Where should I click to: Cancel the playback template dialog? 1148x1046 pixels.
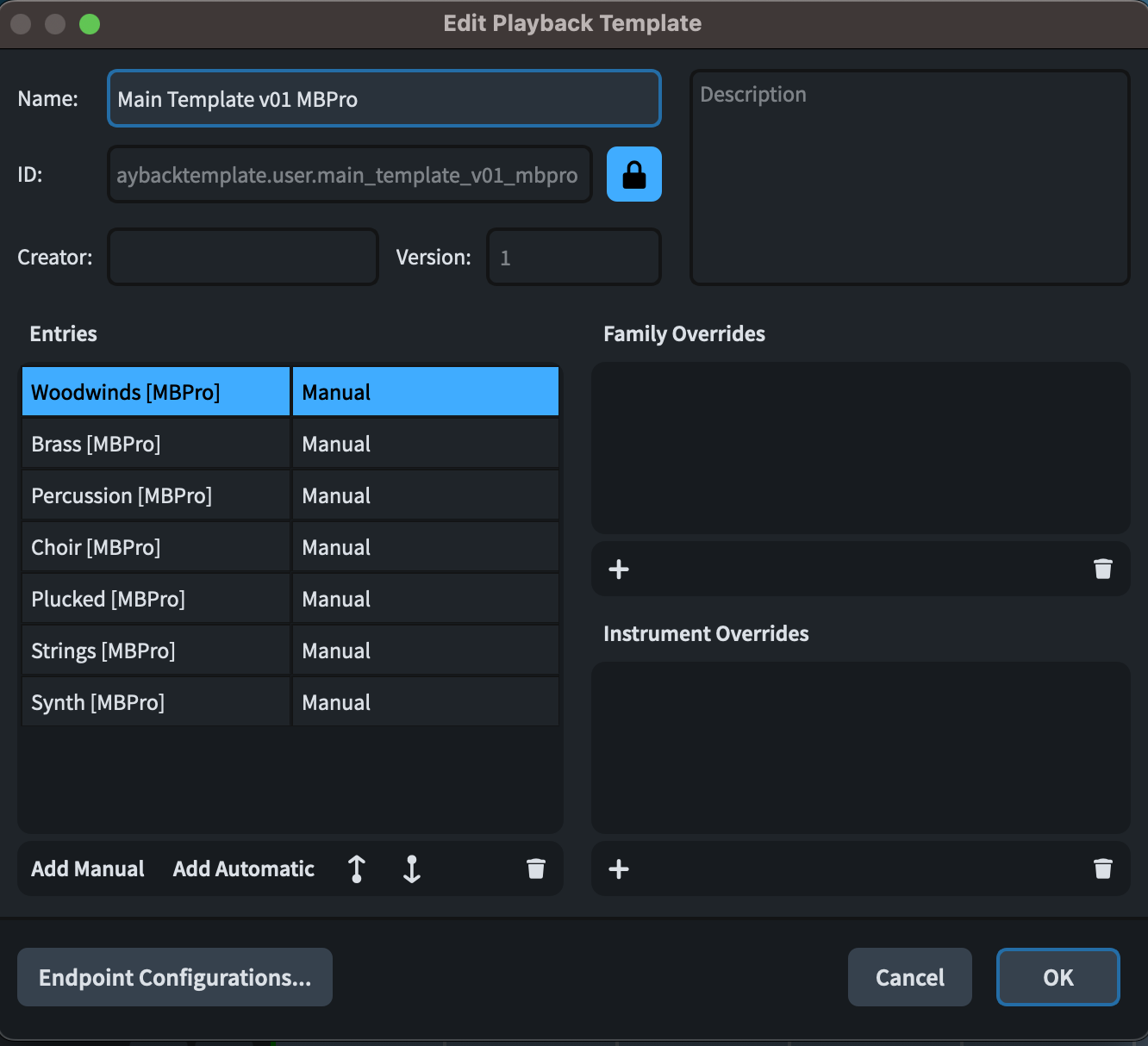909,977
